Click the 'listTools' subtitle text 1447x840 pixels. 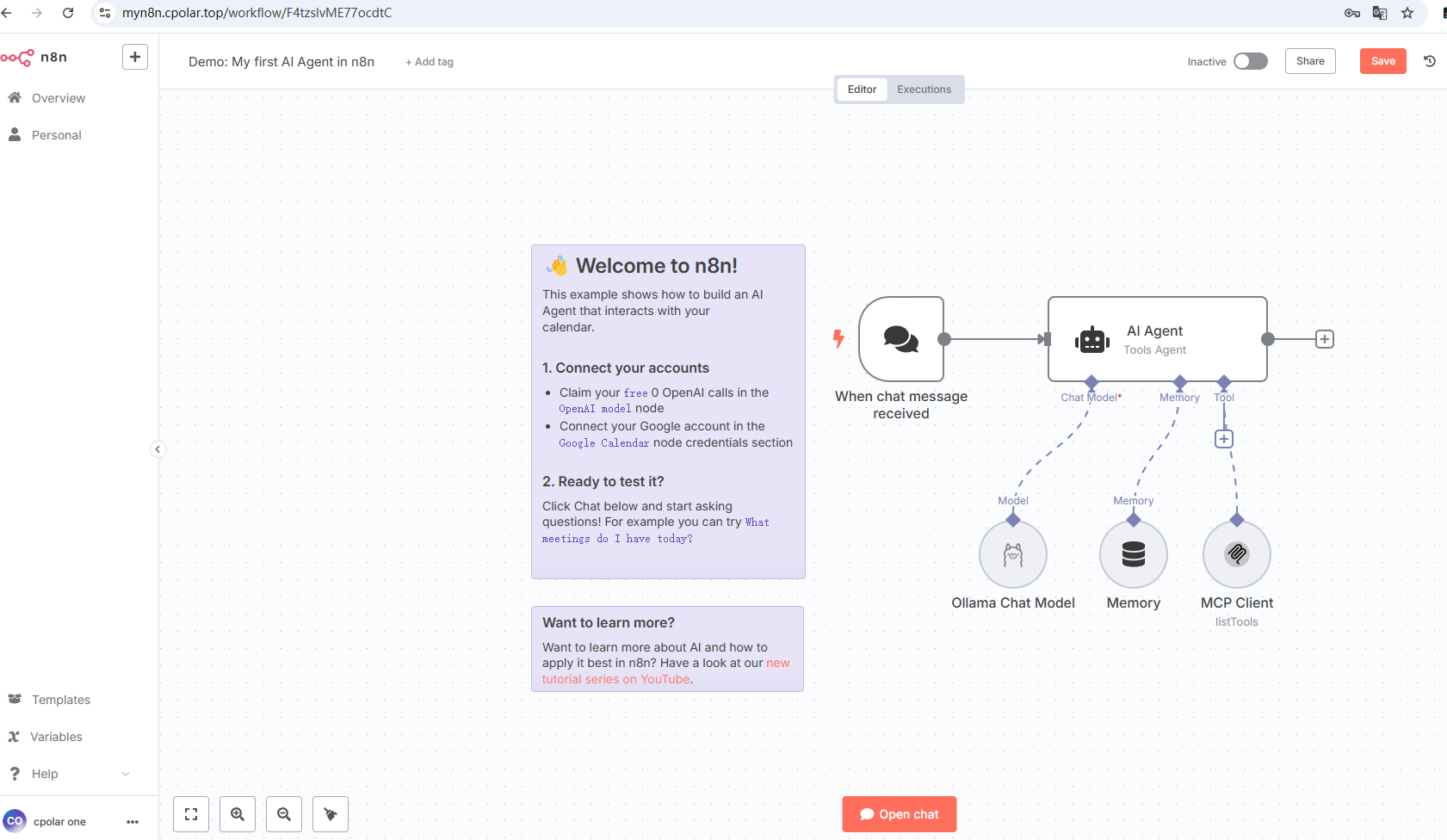coord(1237,622)
